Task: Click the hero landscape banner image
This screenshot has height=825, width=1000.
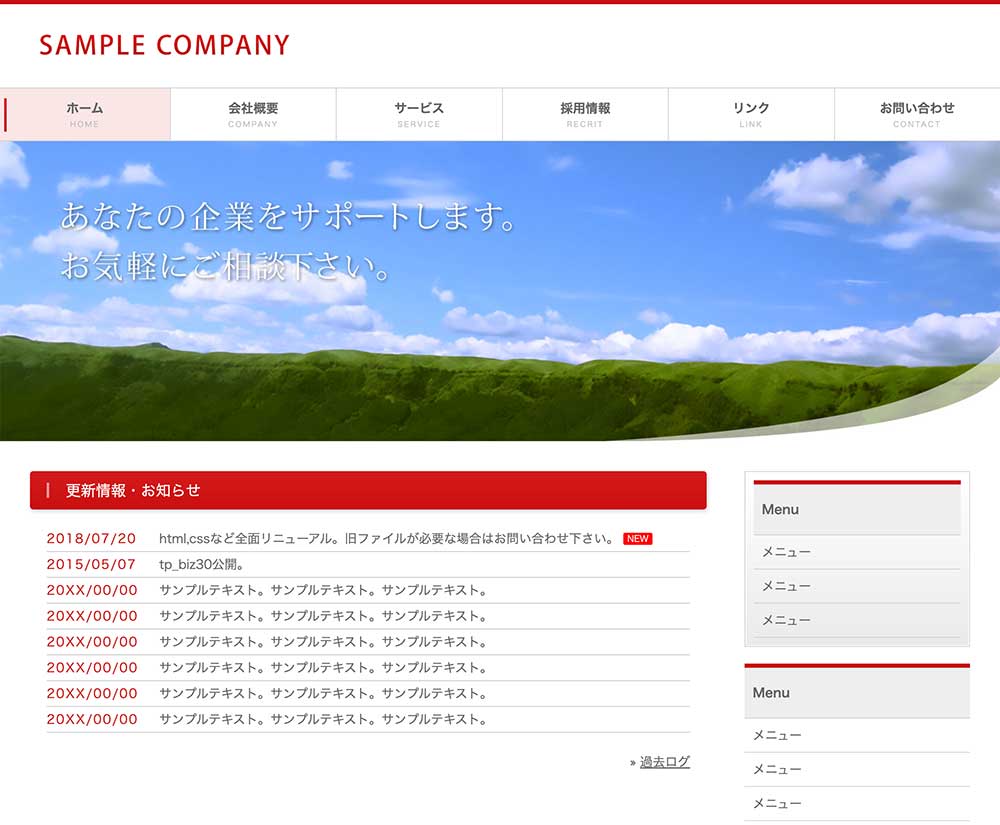Action: 500,291
